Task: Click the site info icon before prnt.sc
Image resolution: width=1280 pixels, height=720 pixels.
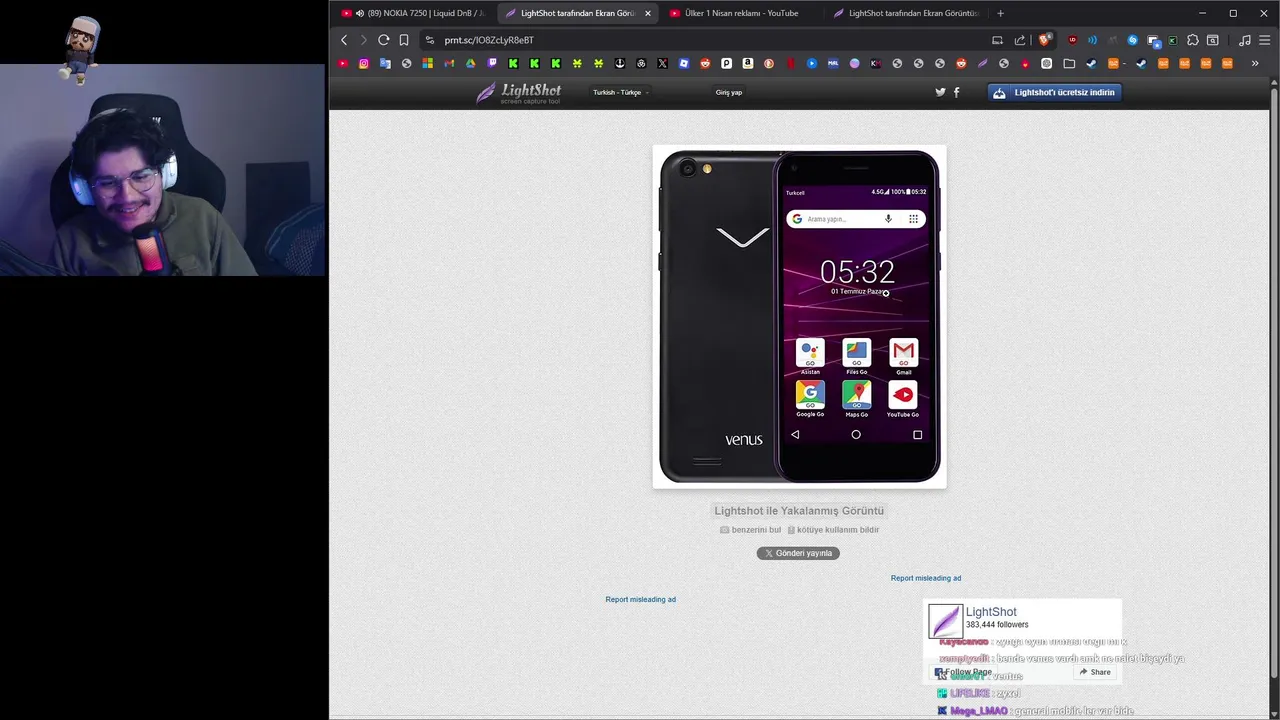Action: tap(430, 40)
